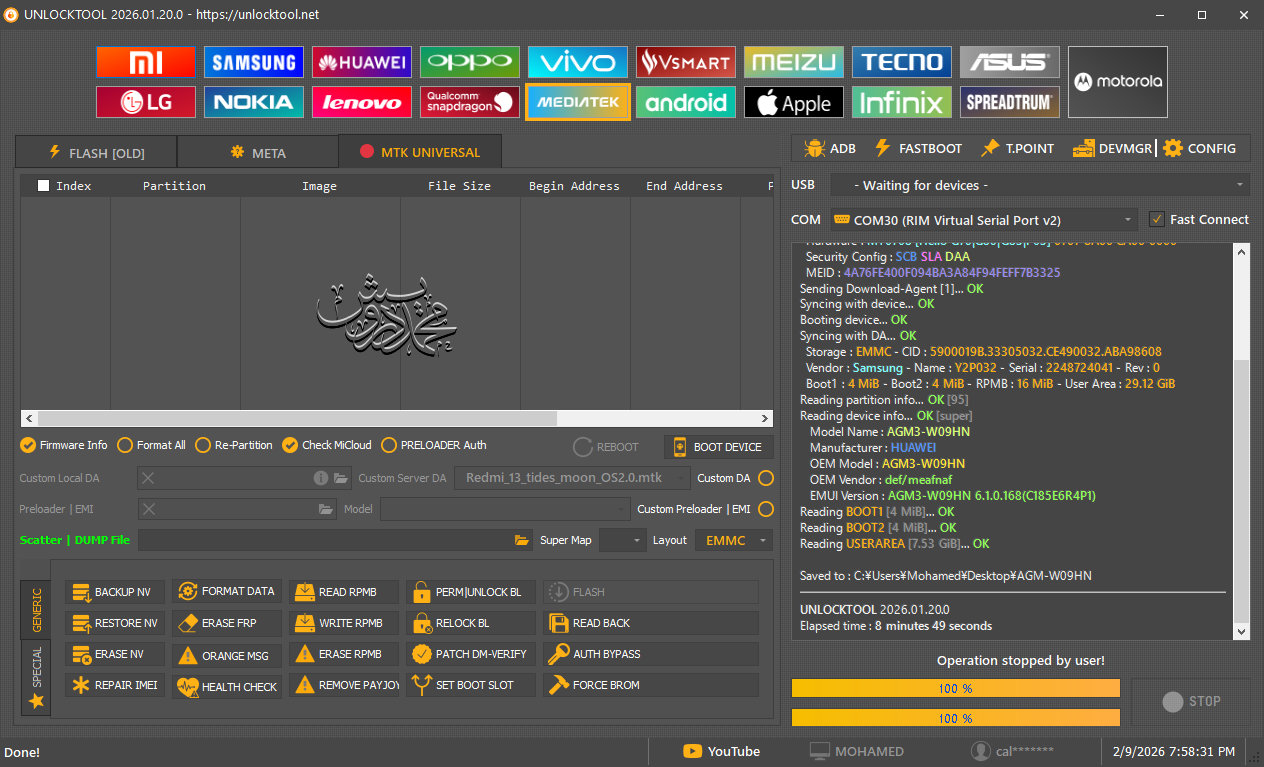
Task: Select the Apple brand icon
Action: [x=794, y=102]
